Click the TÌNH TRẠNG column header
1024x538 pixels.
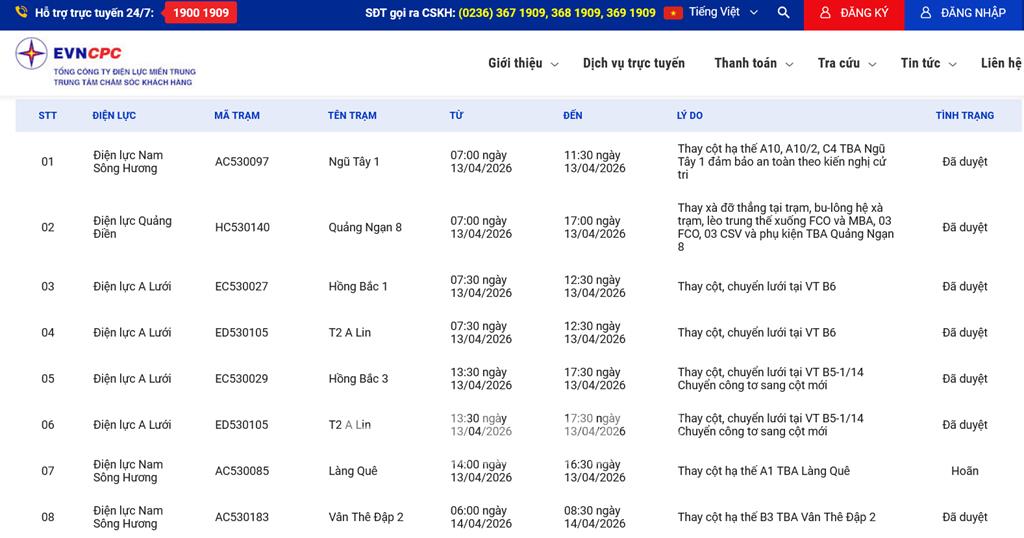click(964, 116)
